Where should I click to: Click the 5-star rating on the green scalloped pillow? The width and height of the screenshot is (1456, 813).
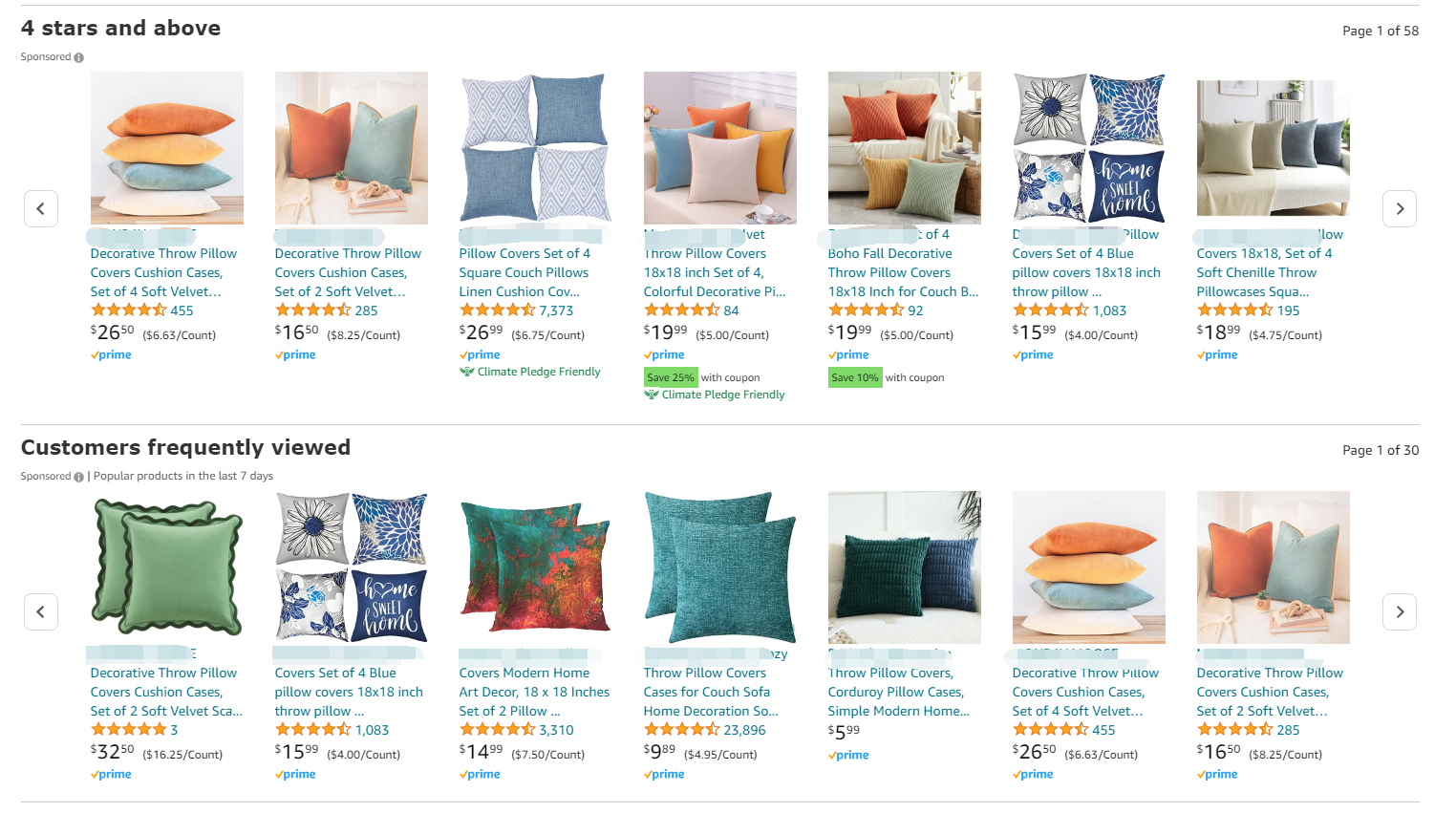point(128,730)
